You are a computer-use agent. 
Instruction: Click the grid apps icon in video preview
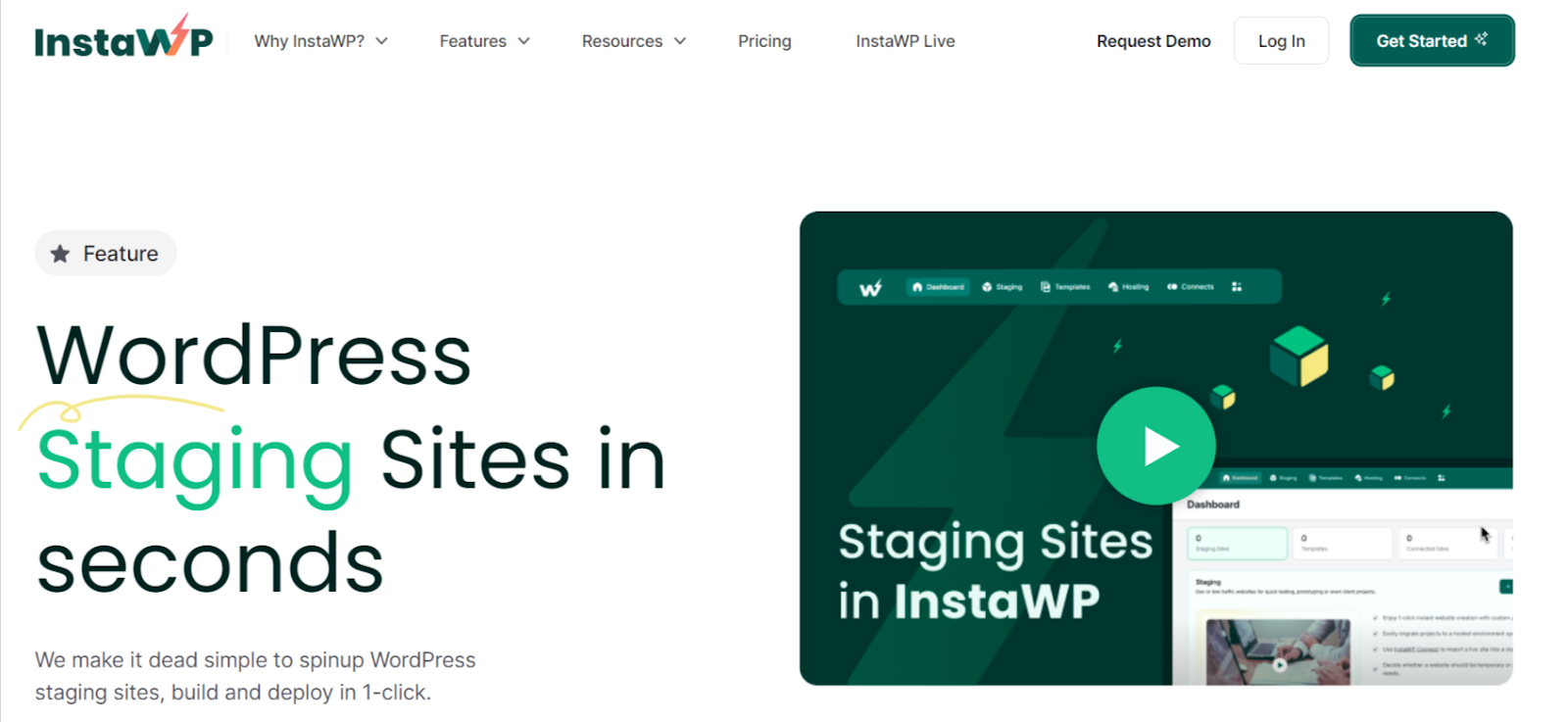[x=1237, y=287]
